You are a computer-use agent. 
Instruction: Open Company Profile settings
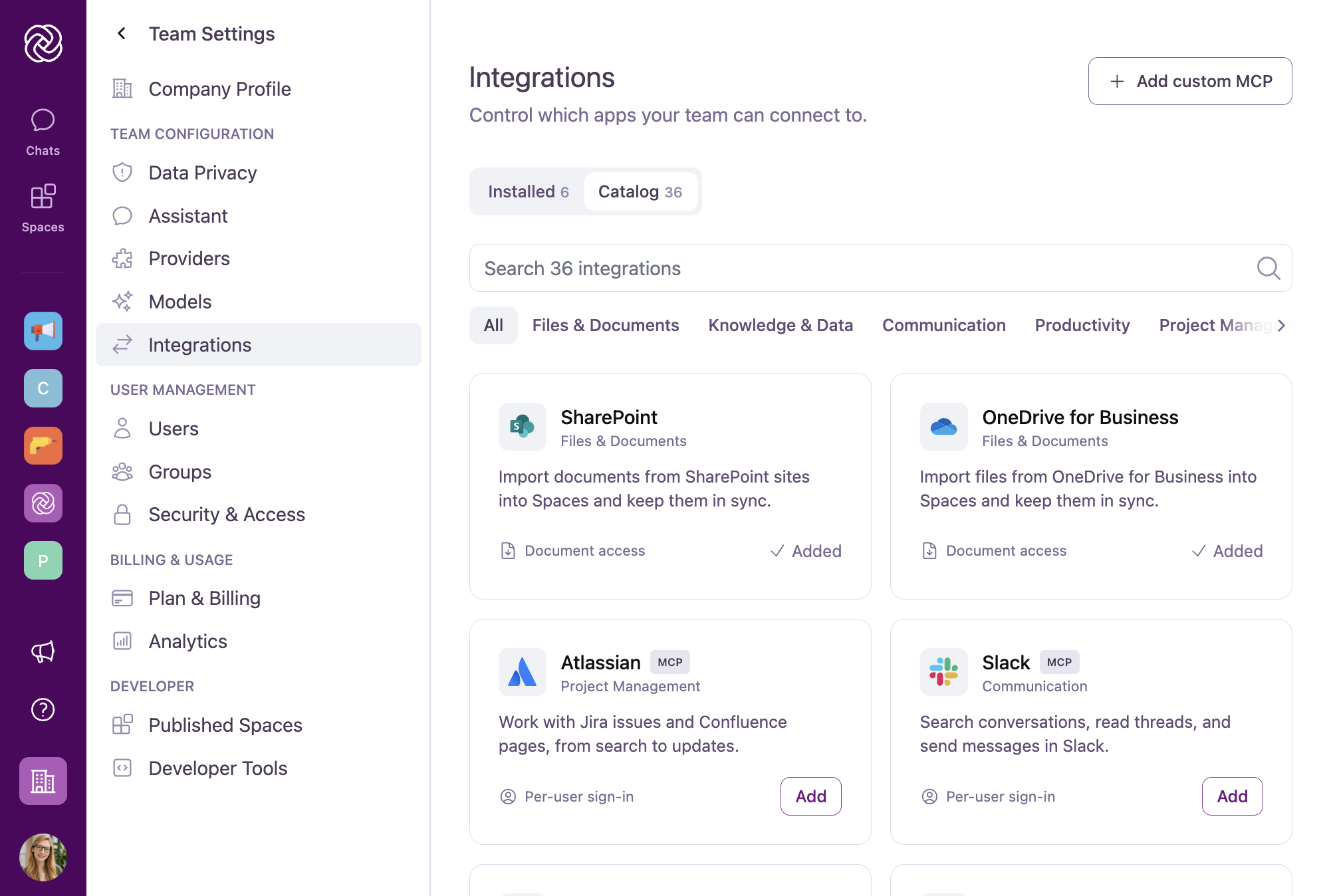click(x=259, y=89)
